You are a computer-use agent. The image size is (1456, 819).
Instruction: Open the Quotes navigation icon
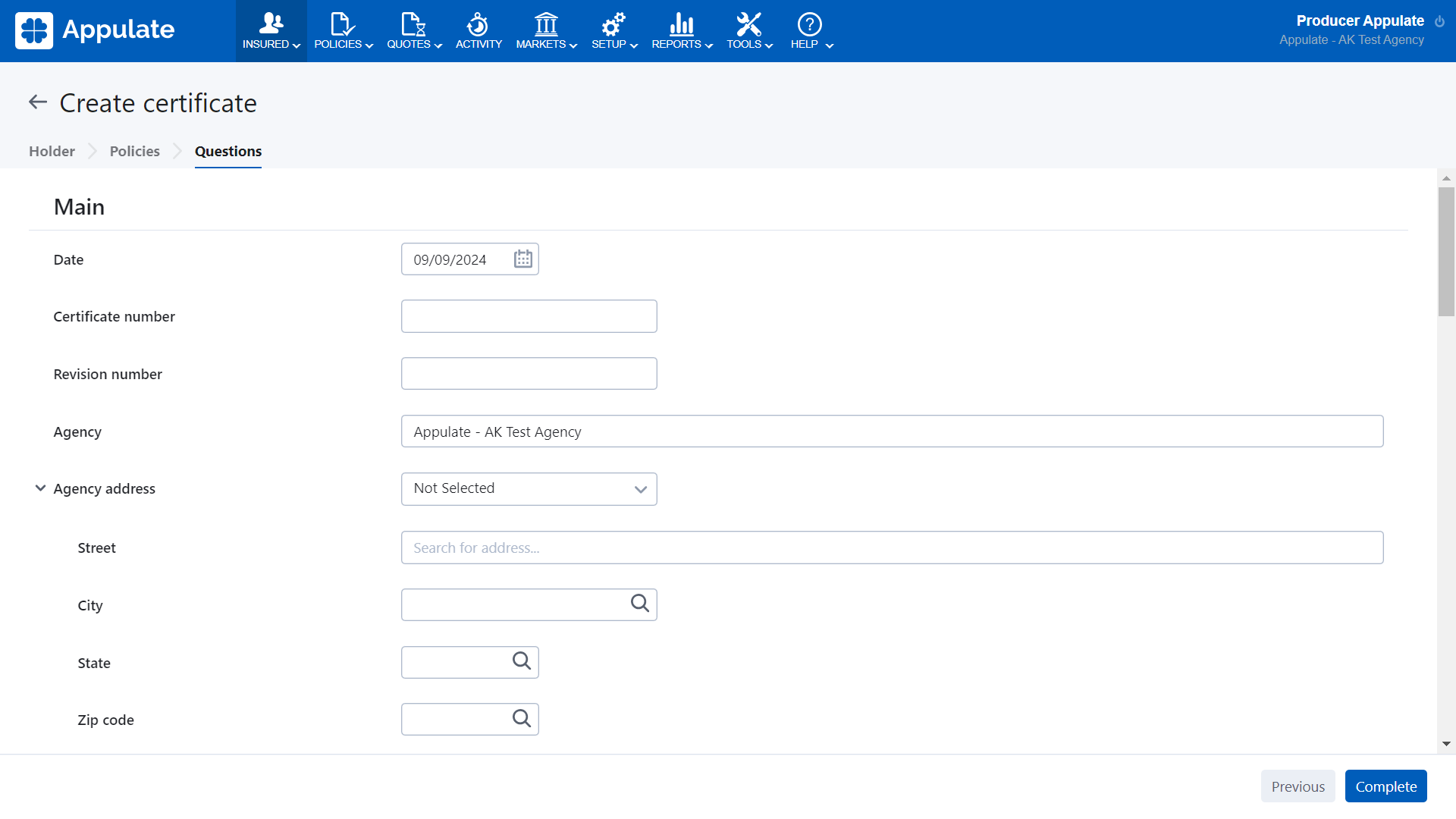(x=413, y=24)
